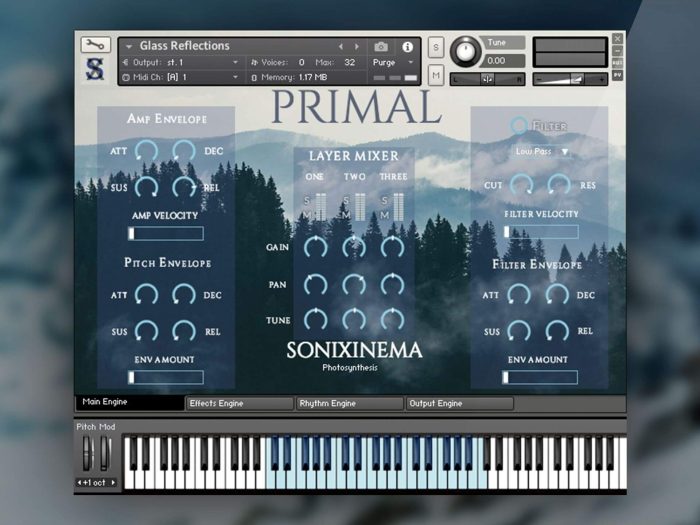This screenshot has width=700, height=525.
Task: Click the L-R pan slider in the header
Action: pyautogui.click(x=487, y=79)
